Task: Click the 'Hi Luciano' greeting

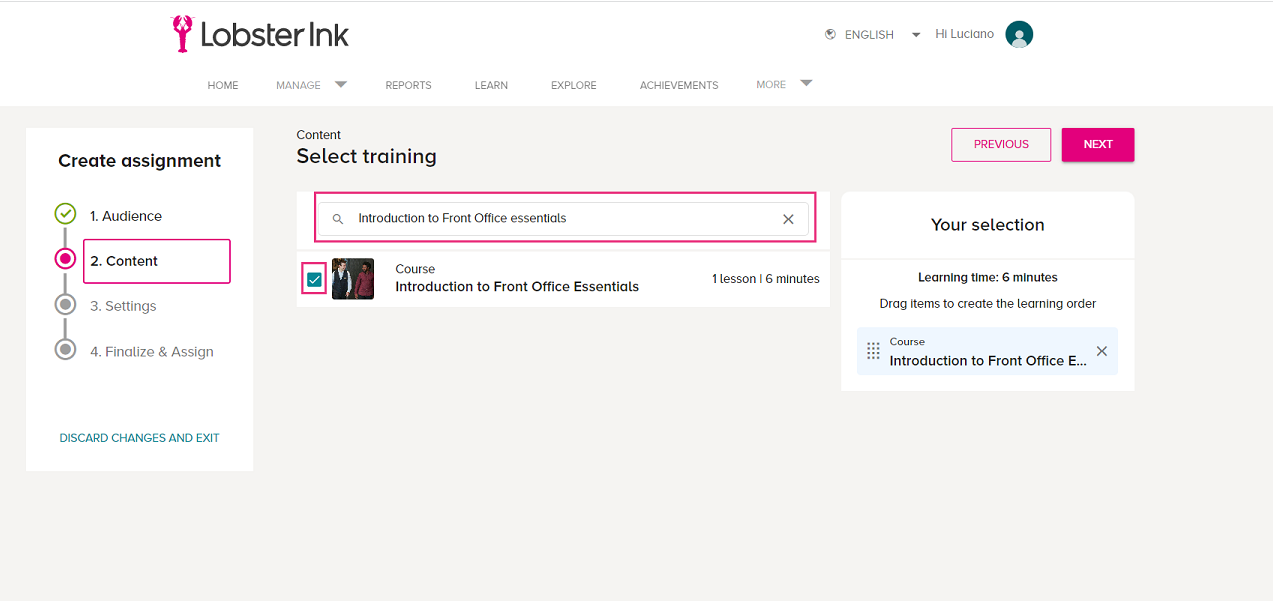Action: point(964,34)
